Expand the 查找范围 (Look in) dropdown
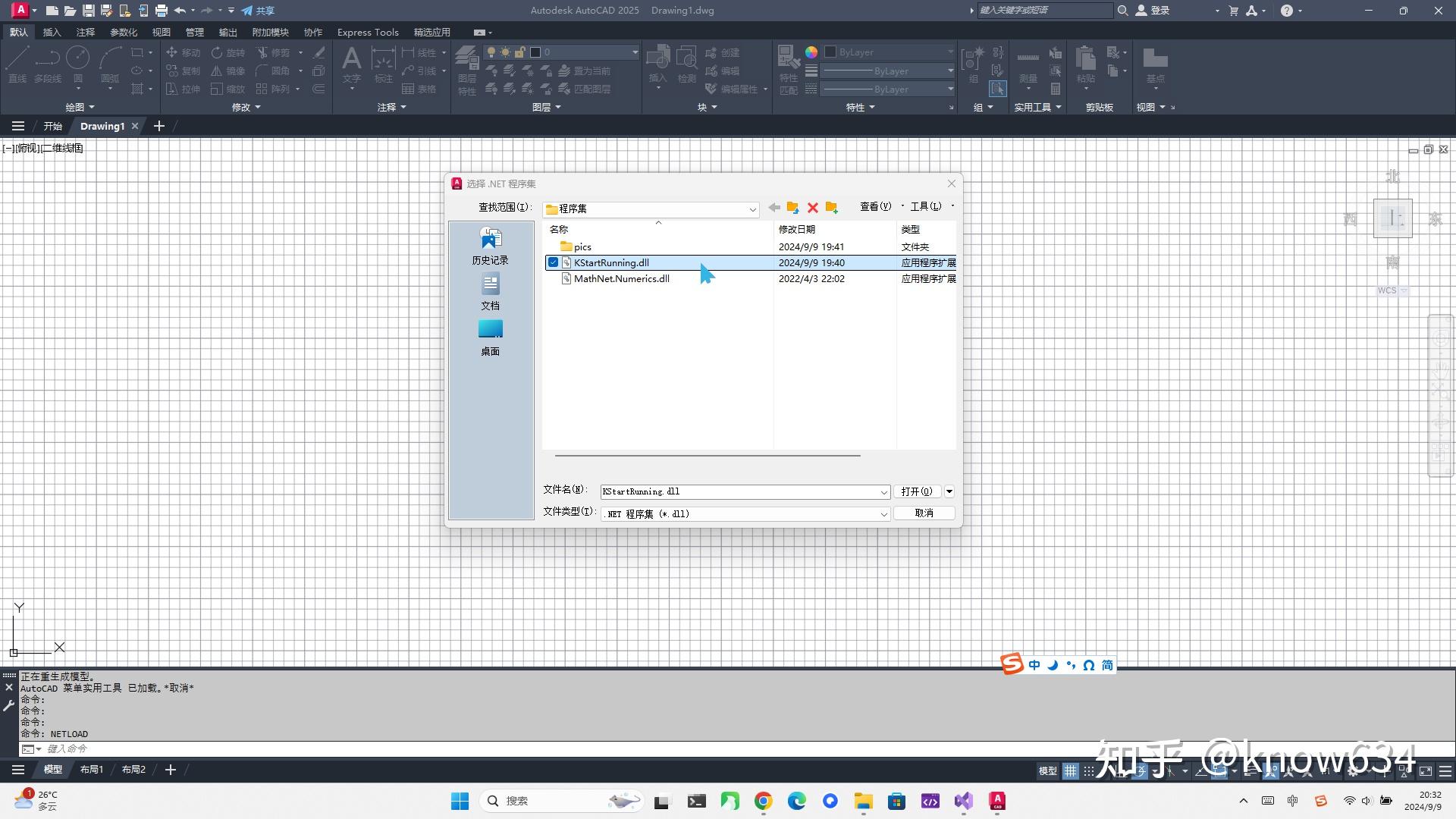This screenshot has height=819, width=1456. click(x=752, y=209)
